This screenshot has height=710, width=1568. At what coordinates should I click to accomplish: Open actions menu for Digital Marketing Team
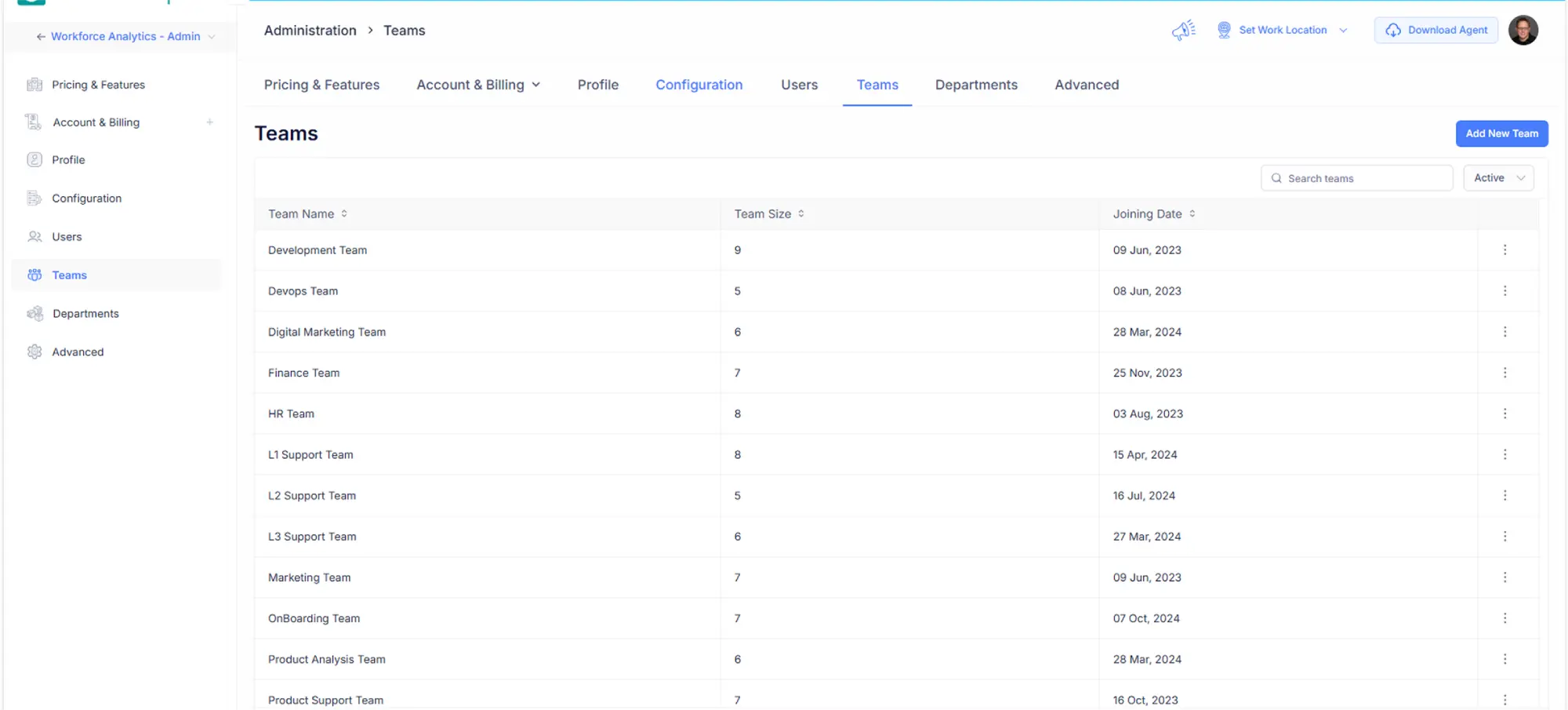pos(1504,332)
